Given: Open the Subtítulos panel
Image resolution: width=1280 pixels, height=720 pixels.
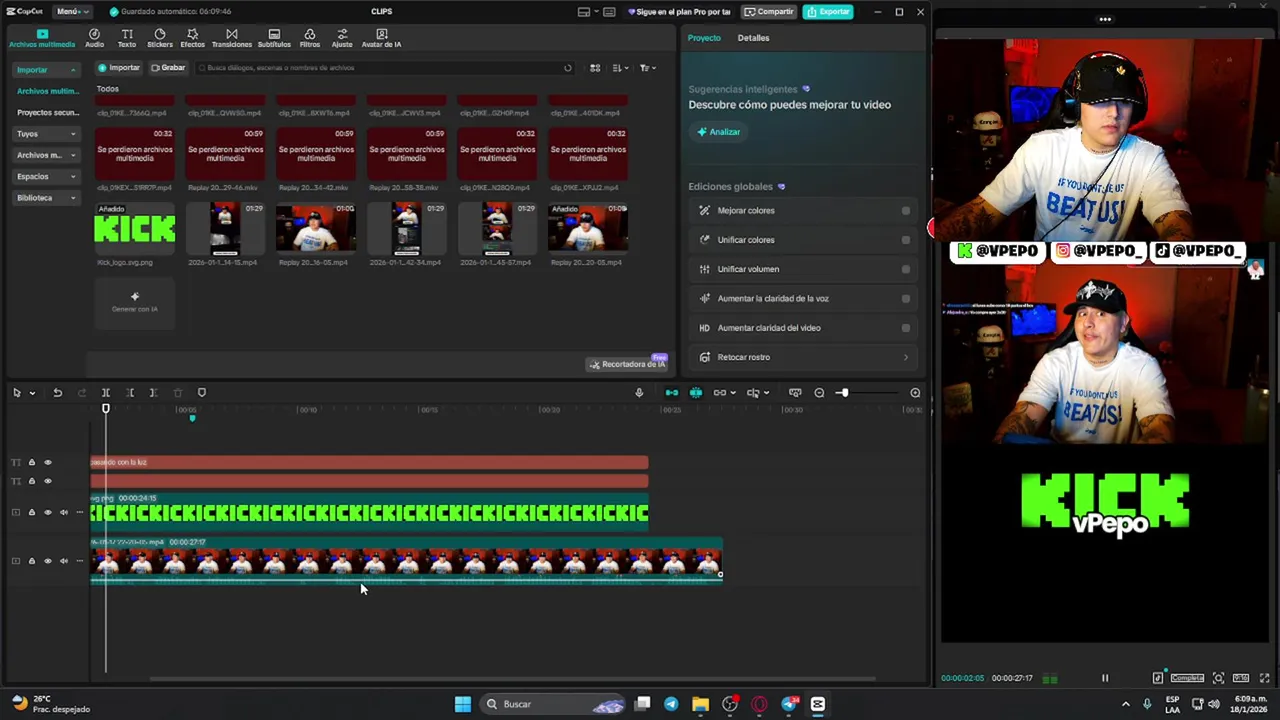Looking at the screenshot, I should click(274, 38).
